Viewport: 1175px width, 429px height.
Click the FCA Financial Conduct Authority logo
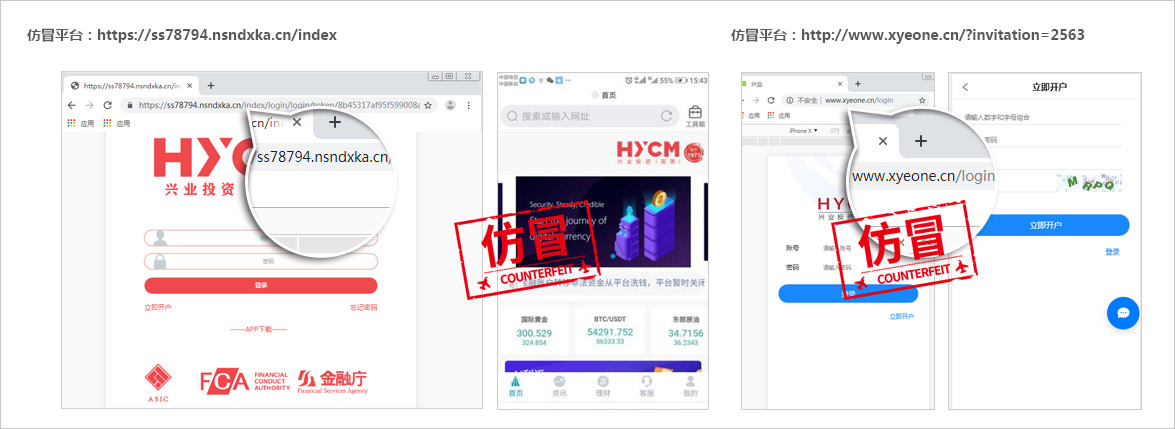click(244, 382)
